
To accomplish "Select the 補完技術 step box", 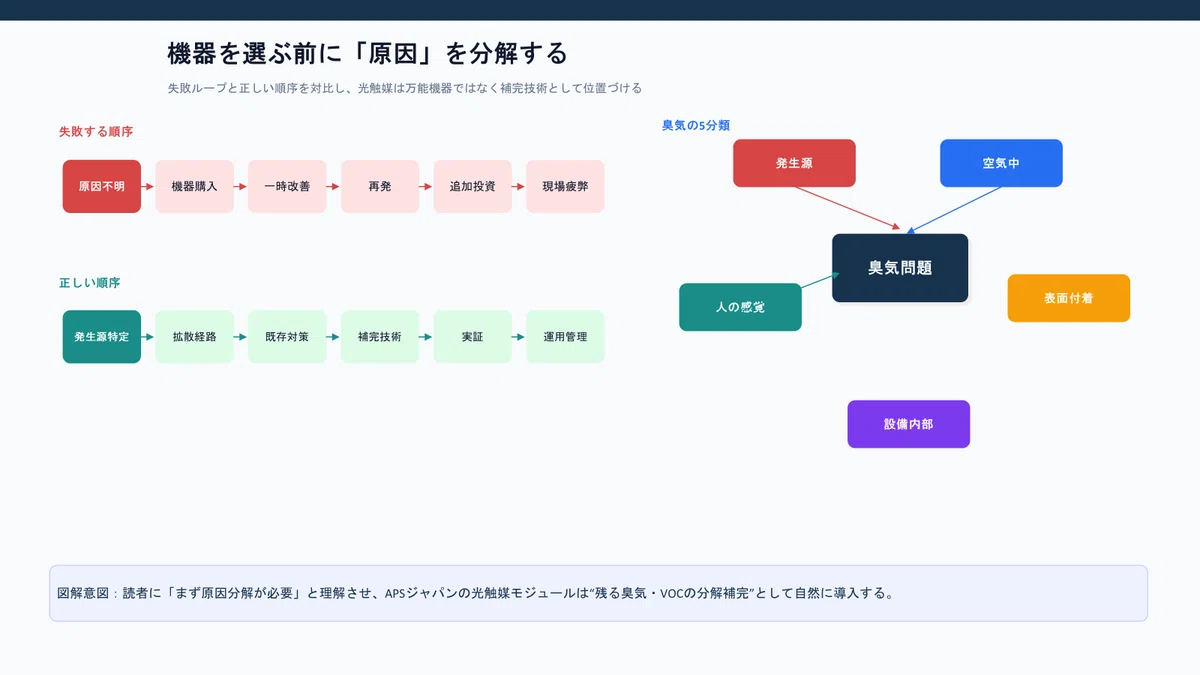I will point(380,337).
